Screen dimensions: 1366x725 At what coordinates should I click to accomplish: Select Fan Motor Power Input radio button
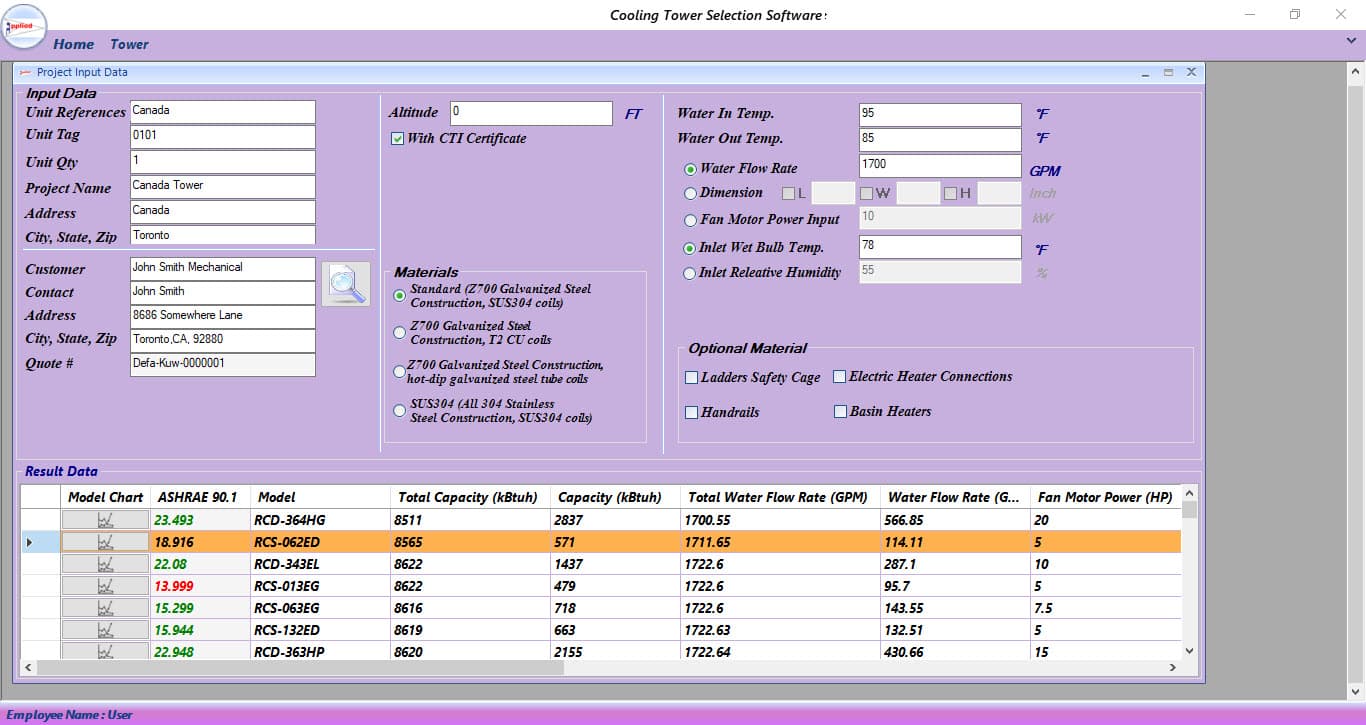point(690,220)
